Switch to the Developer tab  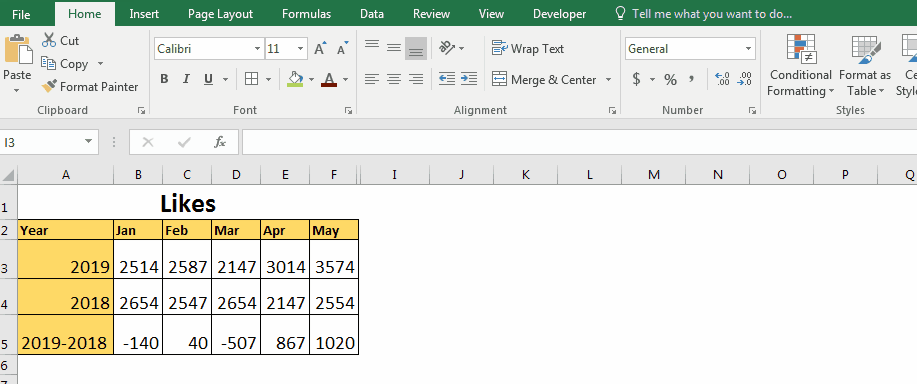(x=560, y=13)
